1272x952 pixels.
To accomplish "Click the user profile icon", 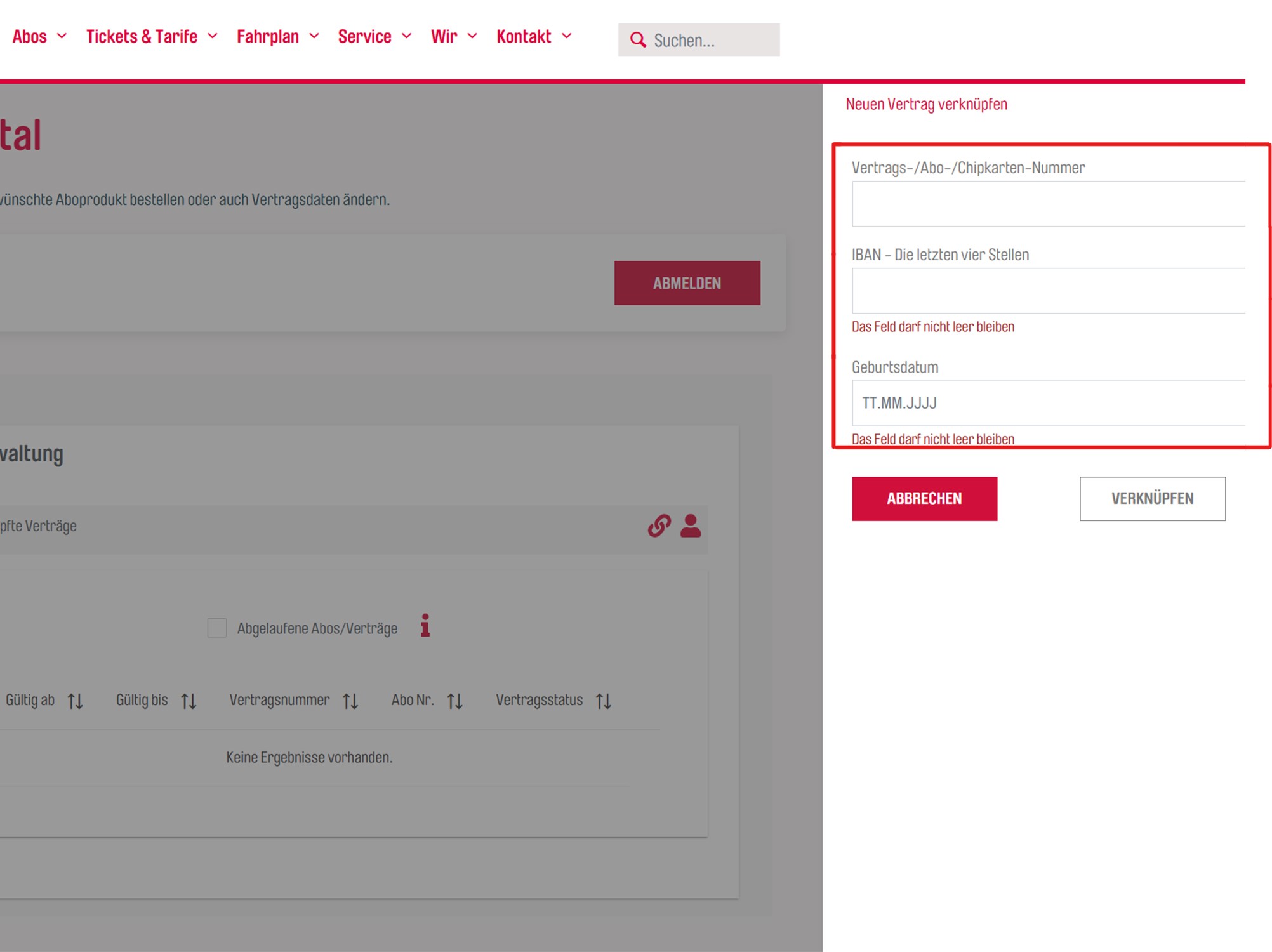I will (x=691, y=526).
